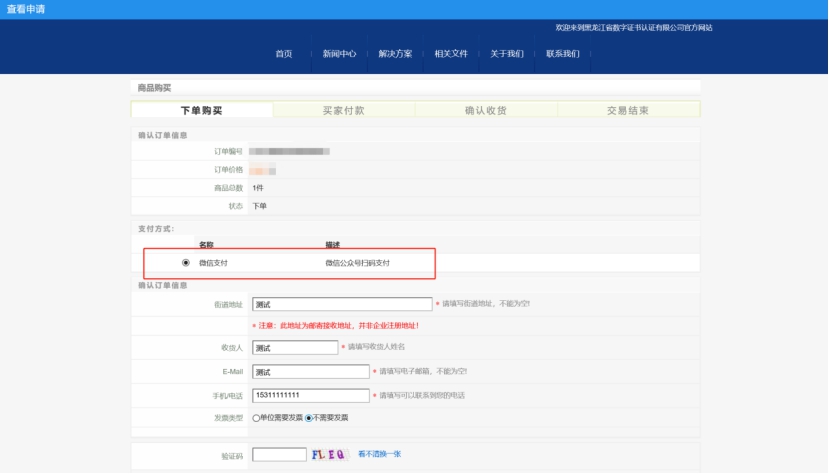This screenshot has width=829, height=474.
Task: Open the 联系我们 navigation link
Action: pos(563,54)
